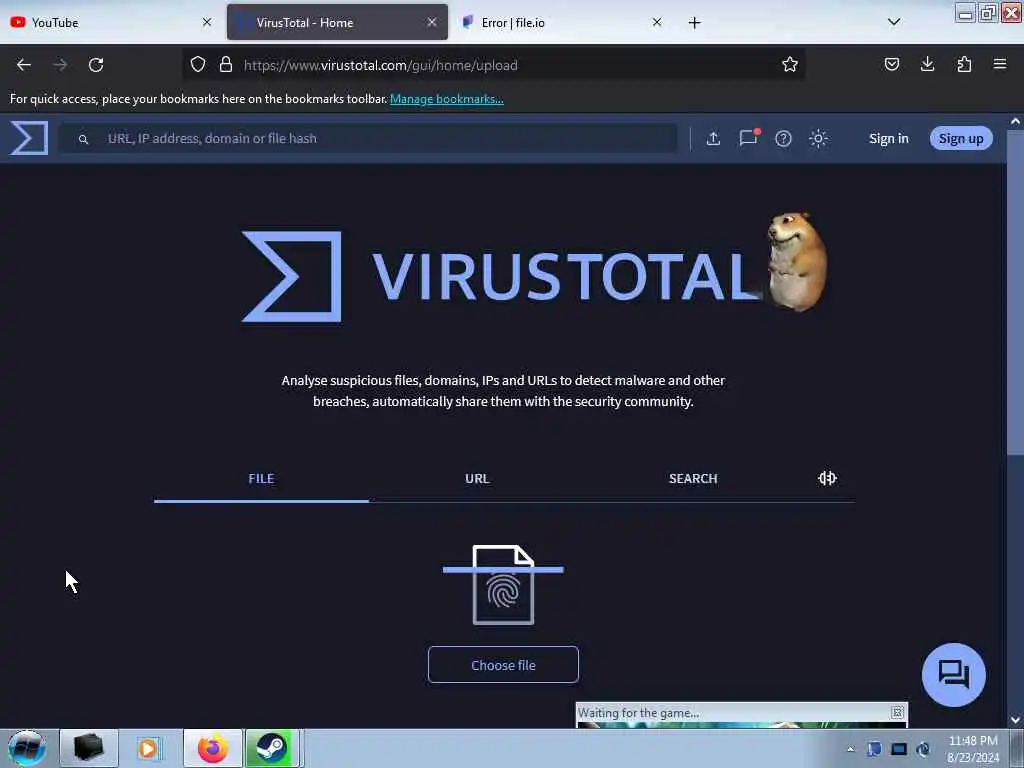1024x768 pixels.
Task: Open the black folder taskbar icon
Action: click(89, 748)
